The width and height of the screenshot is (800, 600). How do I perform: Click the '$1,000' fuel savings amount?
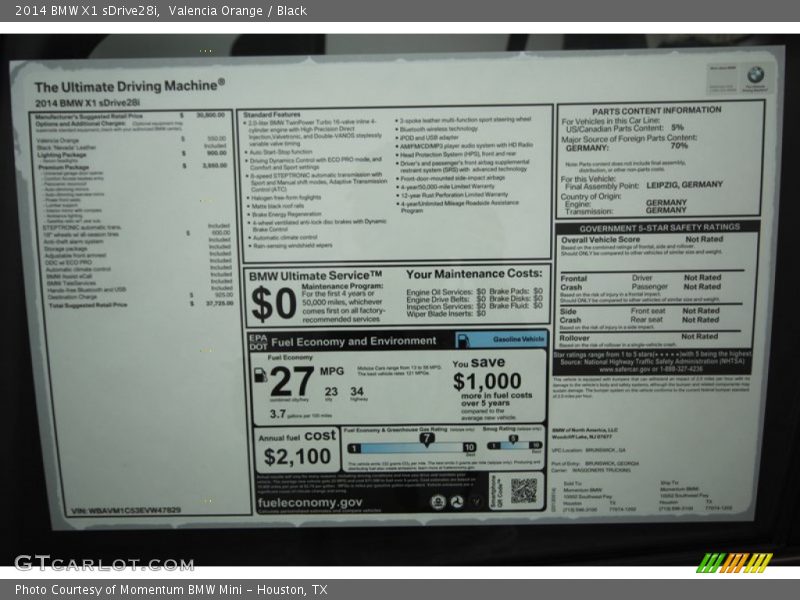[x=487, y=381]
